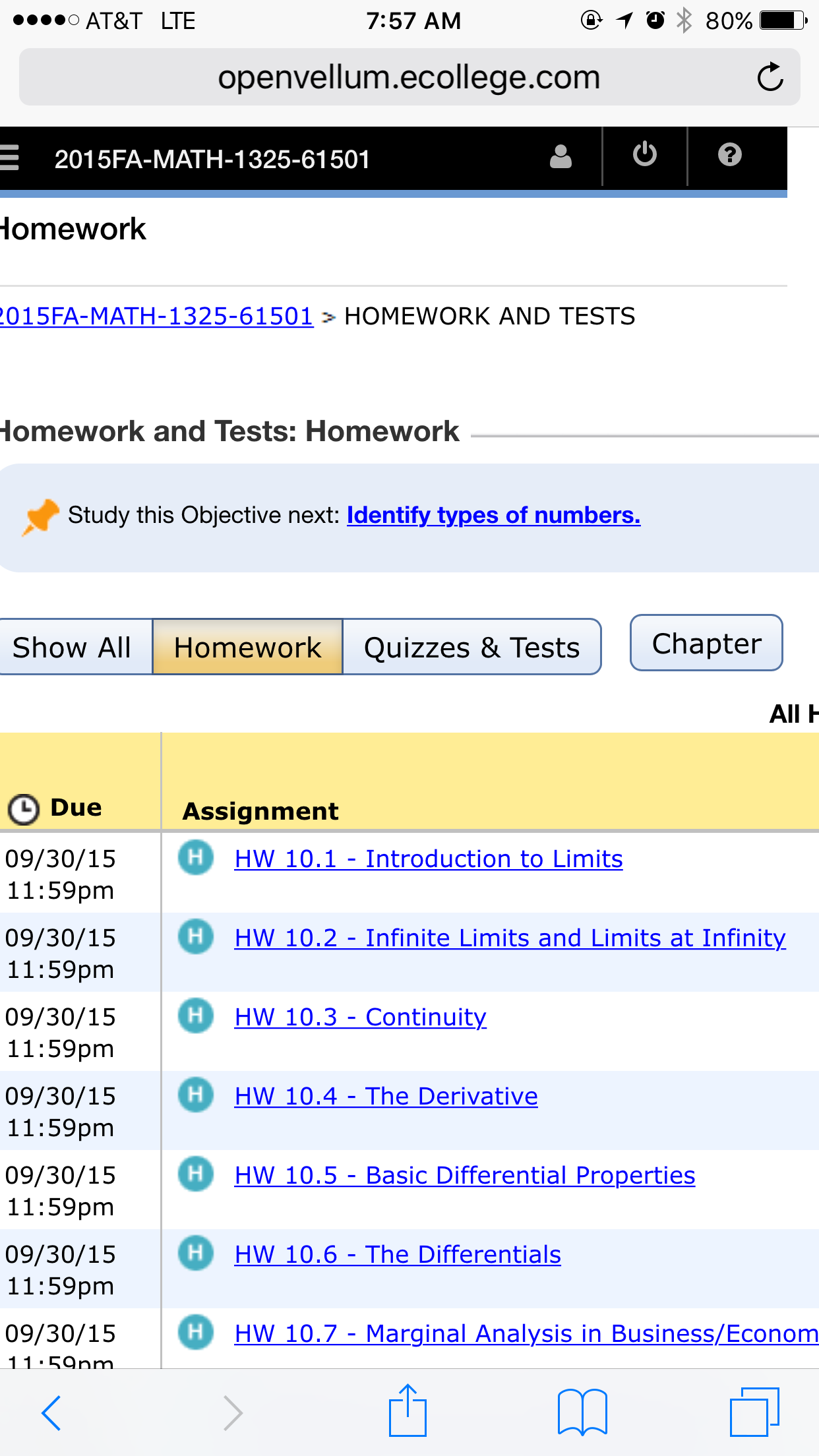
Task: Select the Homework filter tab
Action: click(x=247, y=647)
